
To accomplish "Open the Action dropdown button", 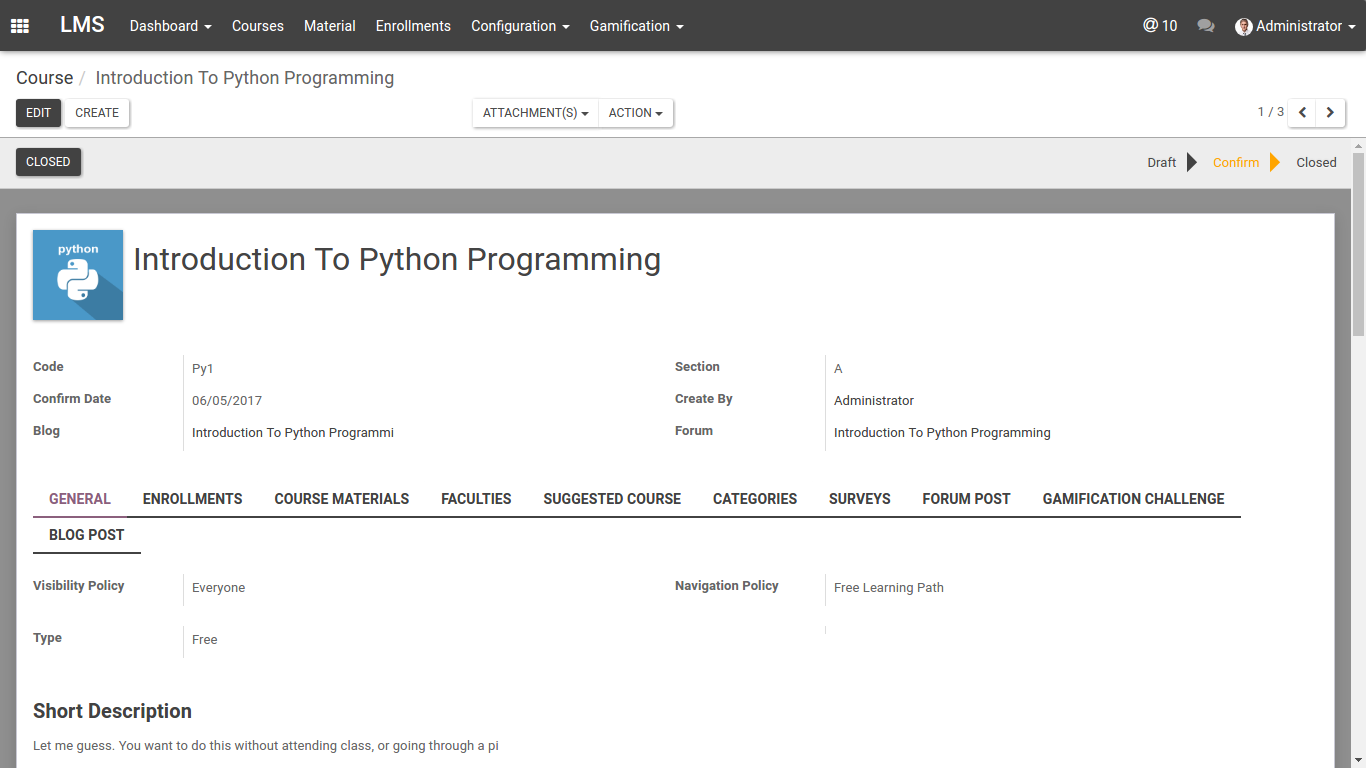I will tap(635, 113).
